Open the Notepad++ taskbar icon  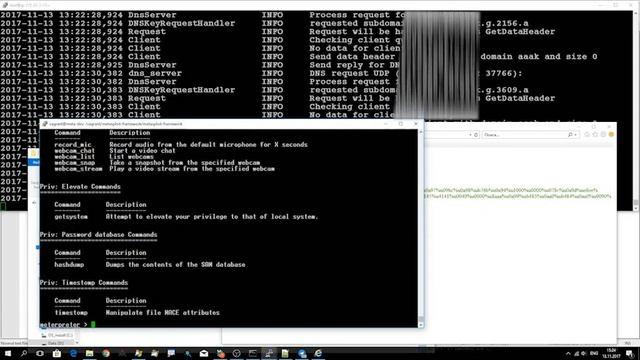[x=285, y=353]
